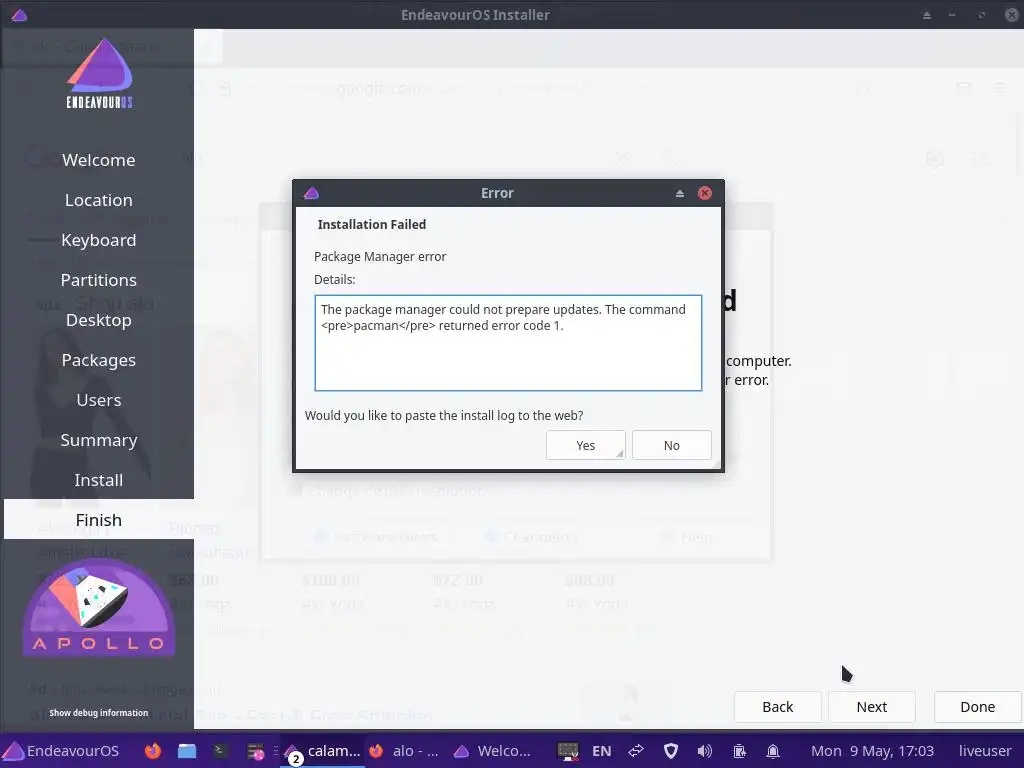This screenshot has height=768, width=1024.
Task: Click the Done button in installer
Action: tap(978, 707)
